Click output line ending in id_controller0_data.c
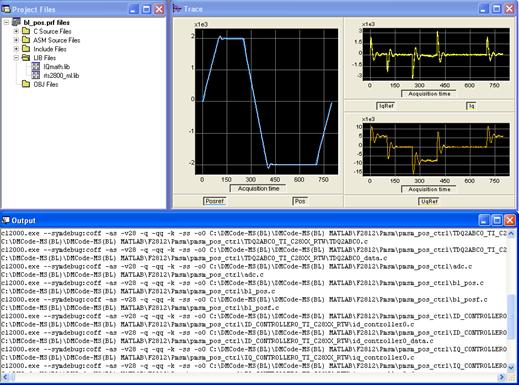The image size is (519, 385). pyautogui.click(x=217, y=341)
